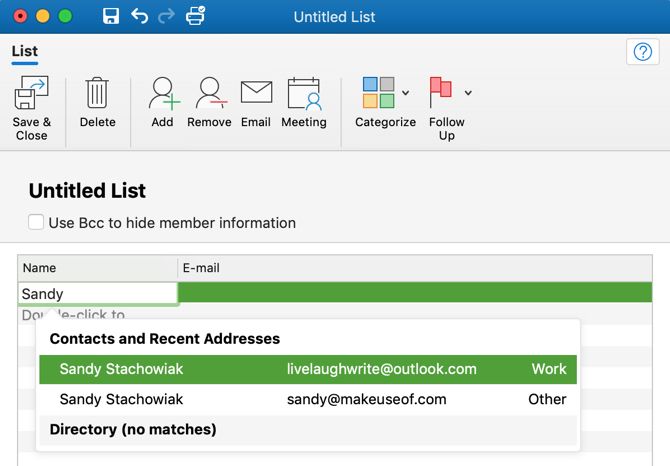
Task: Add a new member to the list
Action: (162, 95)
